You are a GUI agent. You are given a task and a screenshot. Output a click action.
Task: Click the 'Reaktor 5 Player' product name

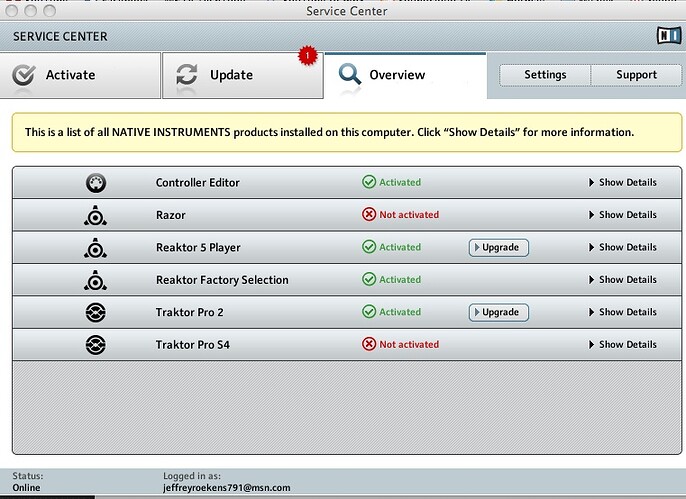[198, 248]
